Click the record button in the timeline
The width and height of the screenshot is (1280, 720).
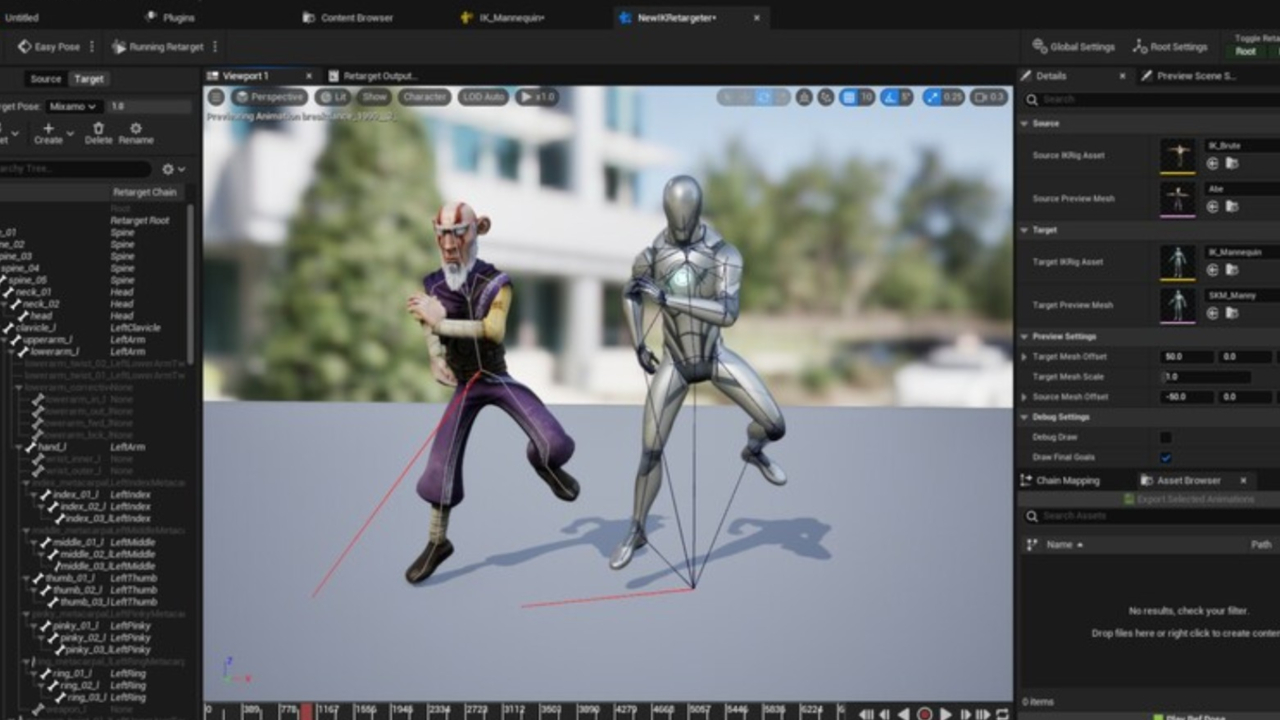coord(925,714)
